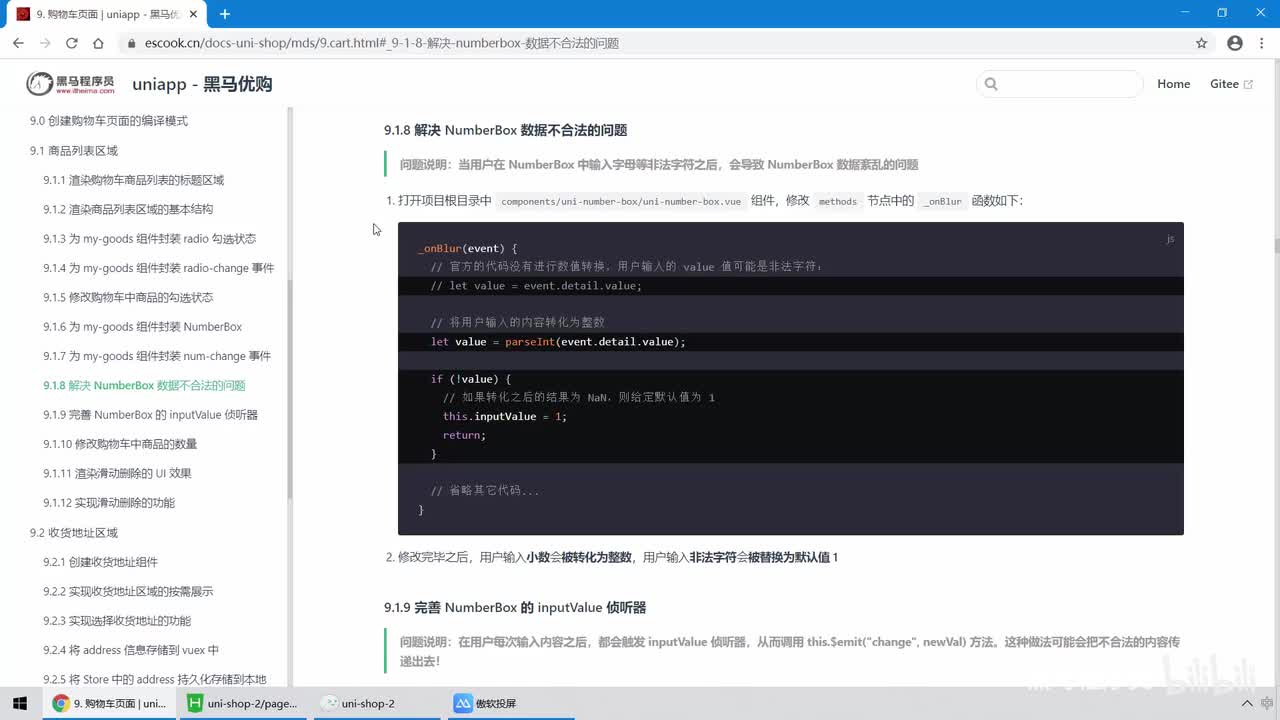Image resolution: width=1280 pixels, height=720 pixels.
Task: Click the 9.1.8 解决 NumberBox heading
Action: tap(505, 130)
